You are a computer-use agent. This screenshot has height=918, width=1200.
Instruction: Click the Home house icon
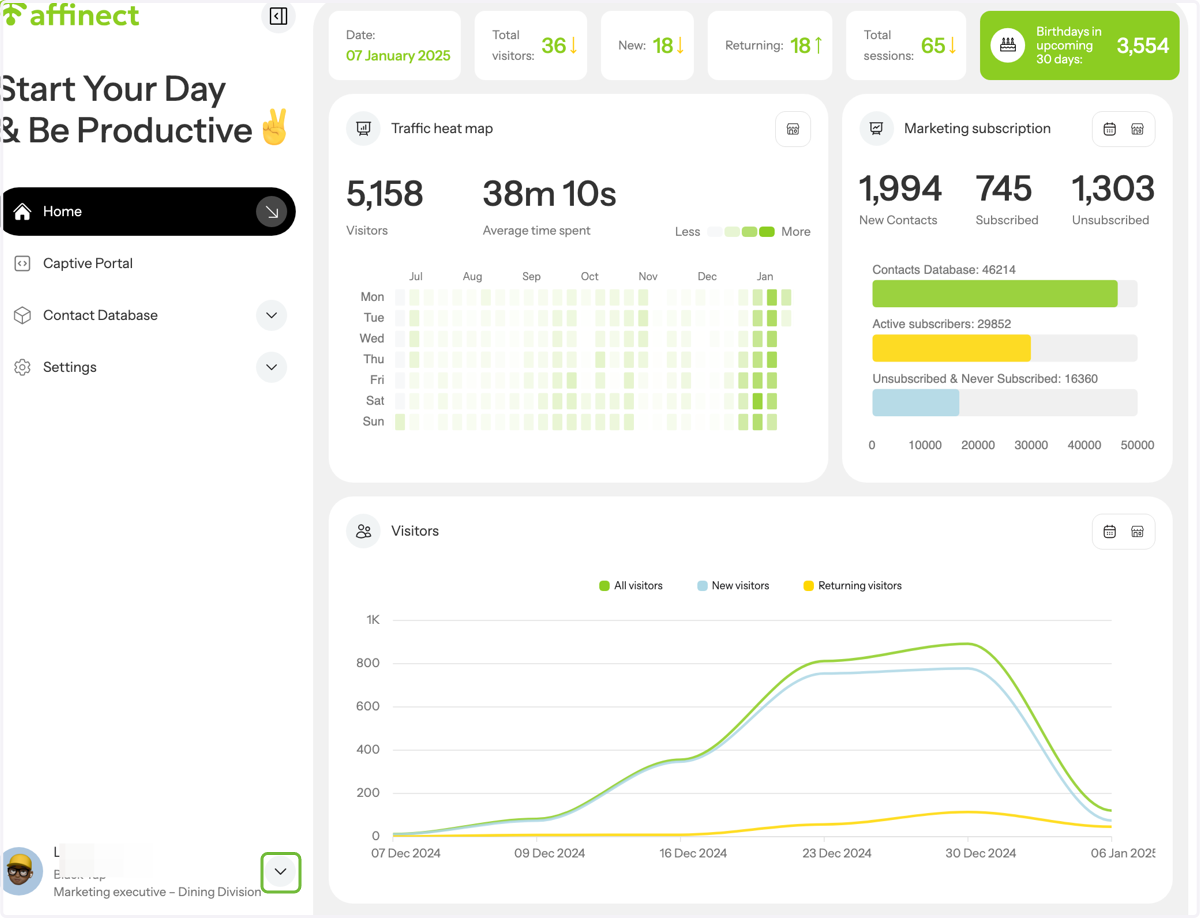coord(22,212)
